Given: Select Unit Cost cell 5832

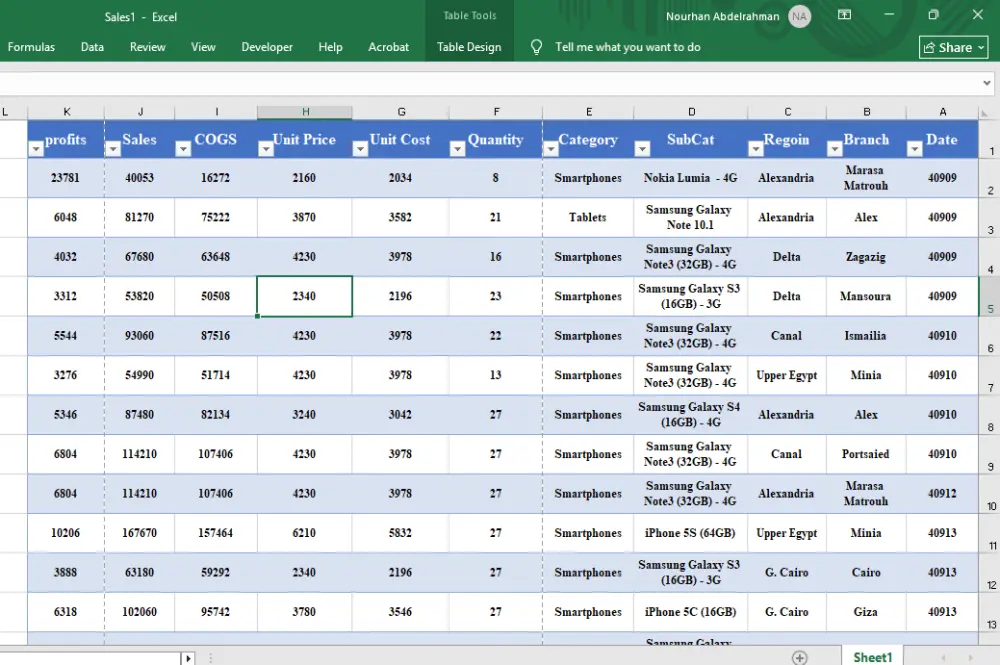Looking at the screenshot, I should 401,533.
